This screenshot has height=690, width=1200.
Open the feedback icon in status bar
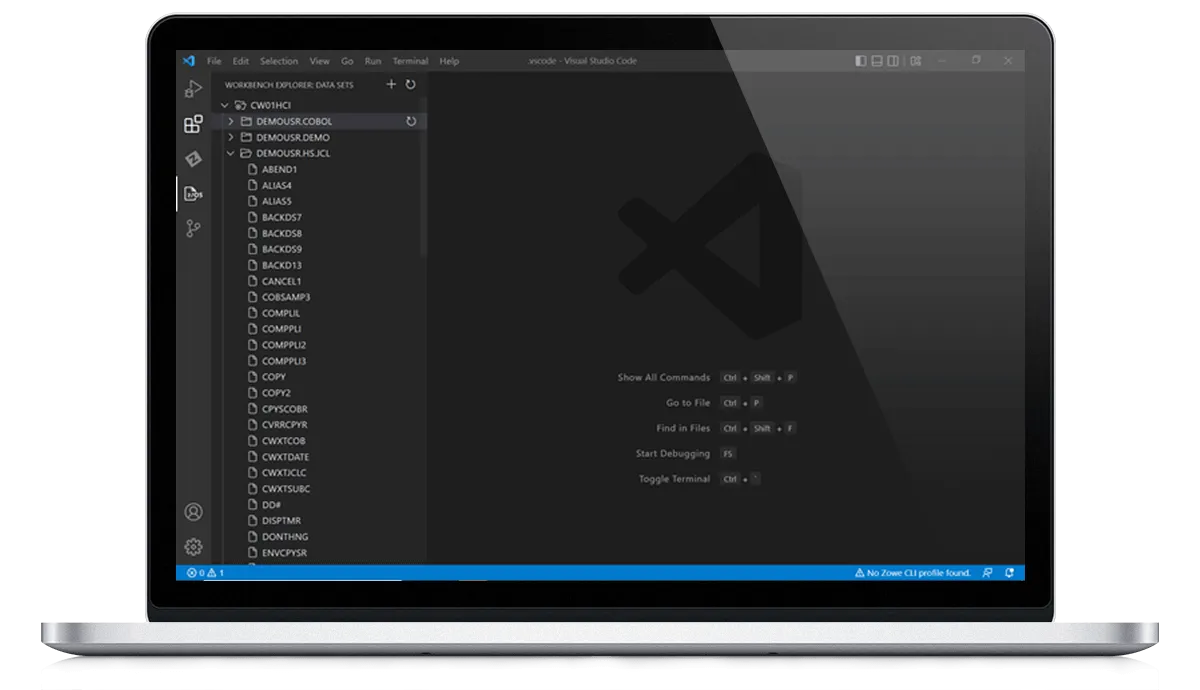click(987, 573)
